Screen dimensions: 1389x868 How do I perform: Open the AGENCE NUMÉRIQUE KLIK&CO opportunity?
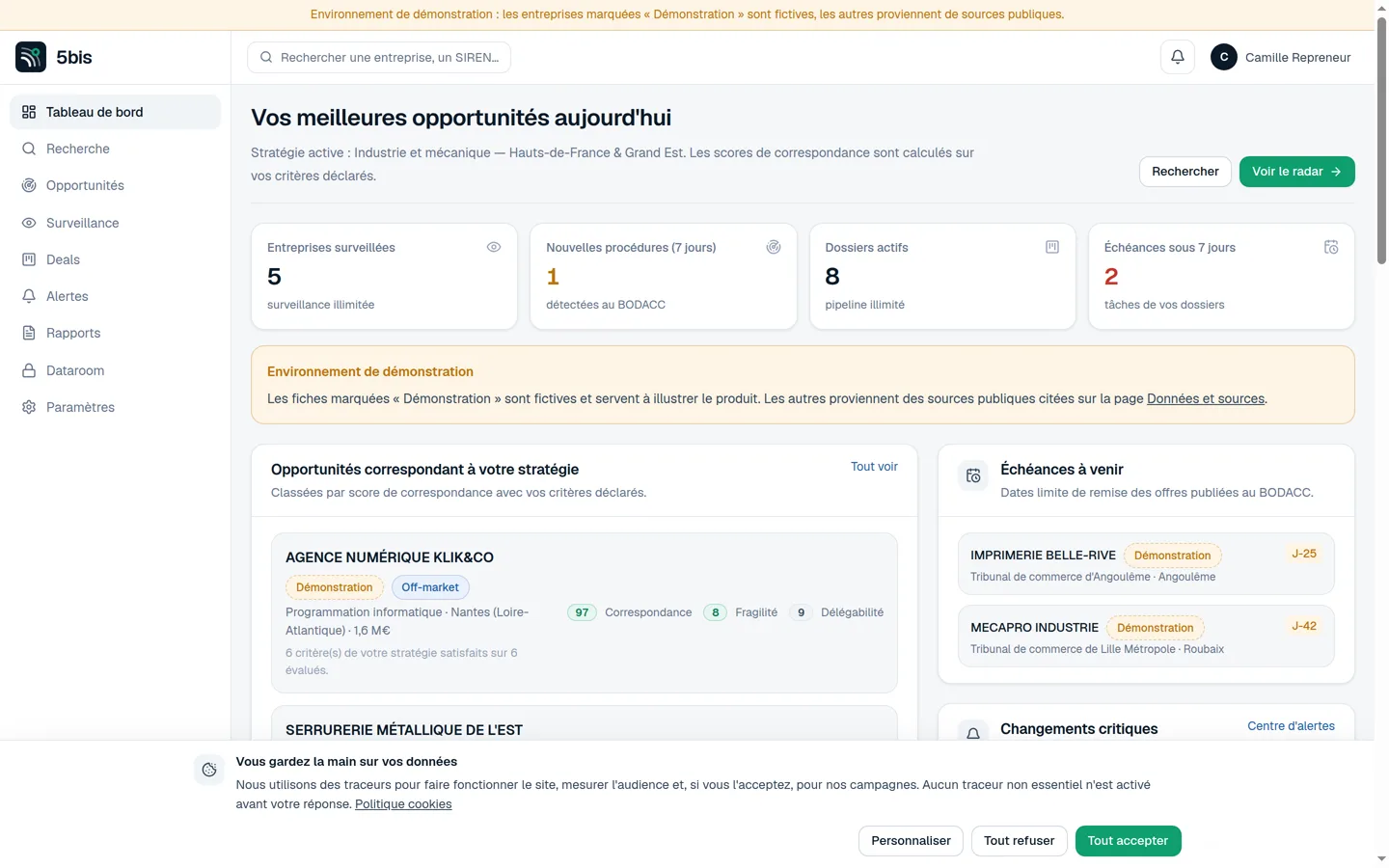585,613
